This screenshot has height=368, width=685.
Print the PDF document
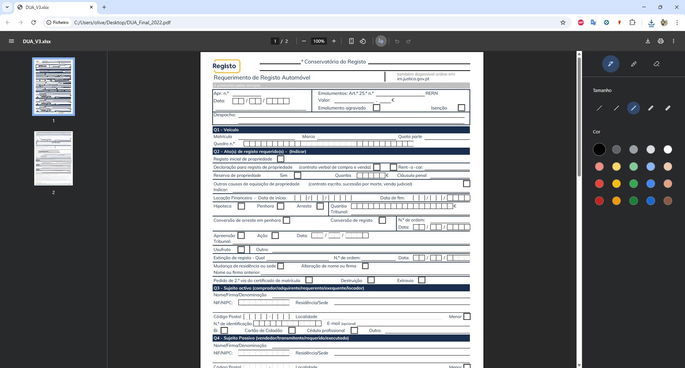[661, 41]
